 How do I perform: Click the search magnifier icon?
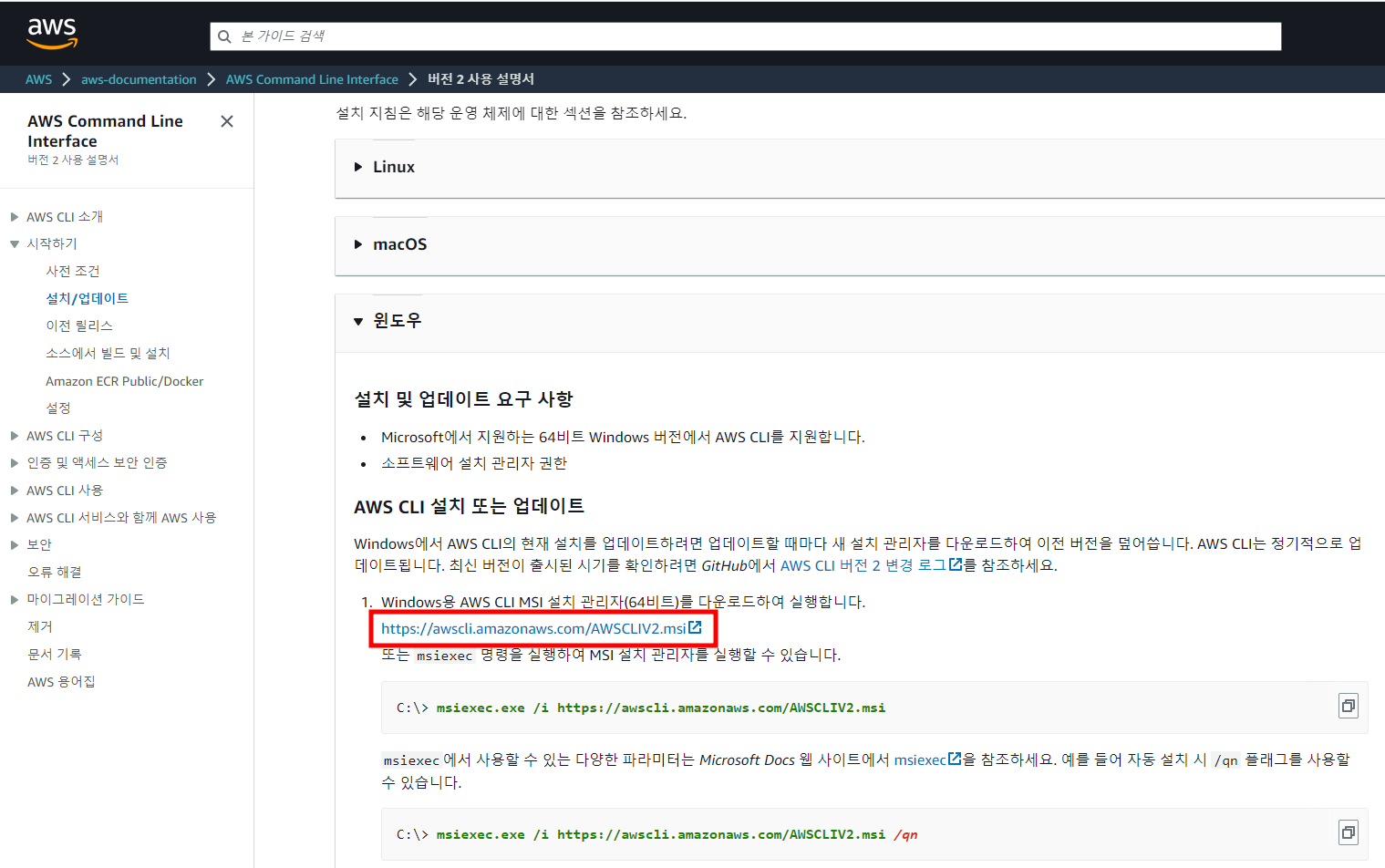(224, 36)
